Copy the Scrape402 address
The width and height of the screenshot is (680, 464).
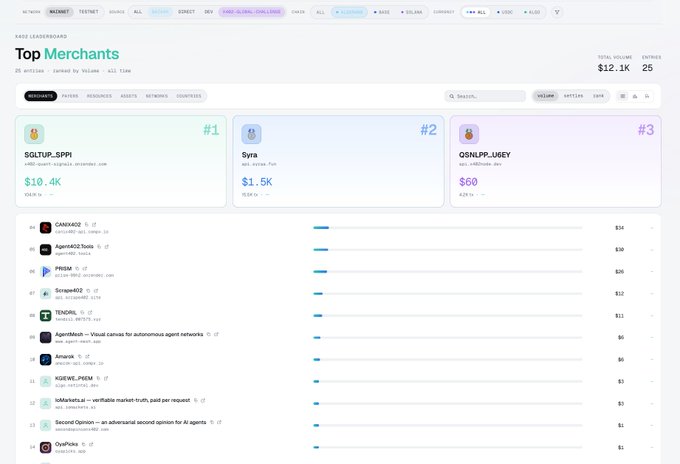click(x=88, y=291)
